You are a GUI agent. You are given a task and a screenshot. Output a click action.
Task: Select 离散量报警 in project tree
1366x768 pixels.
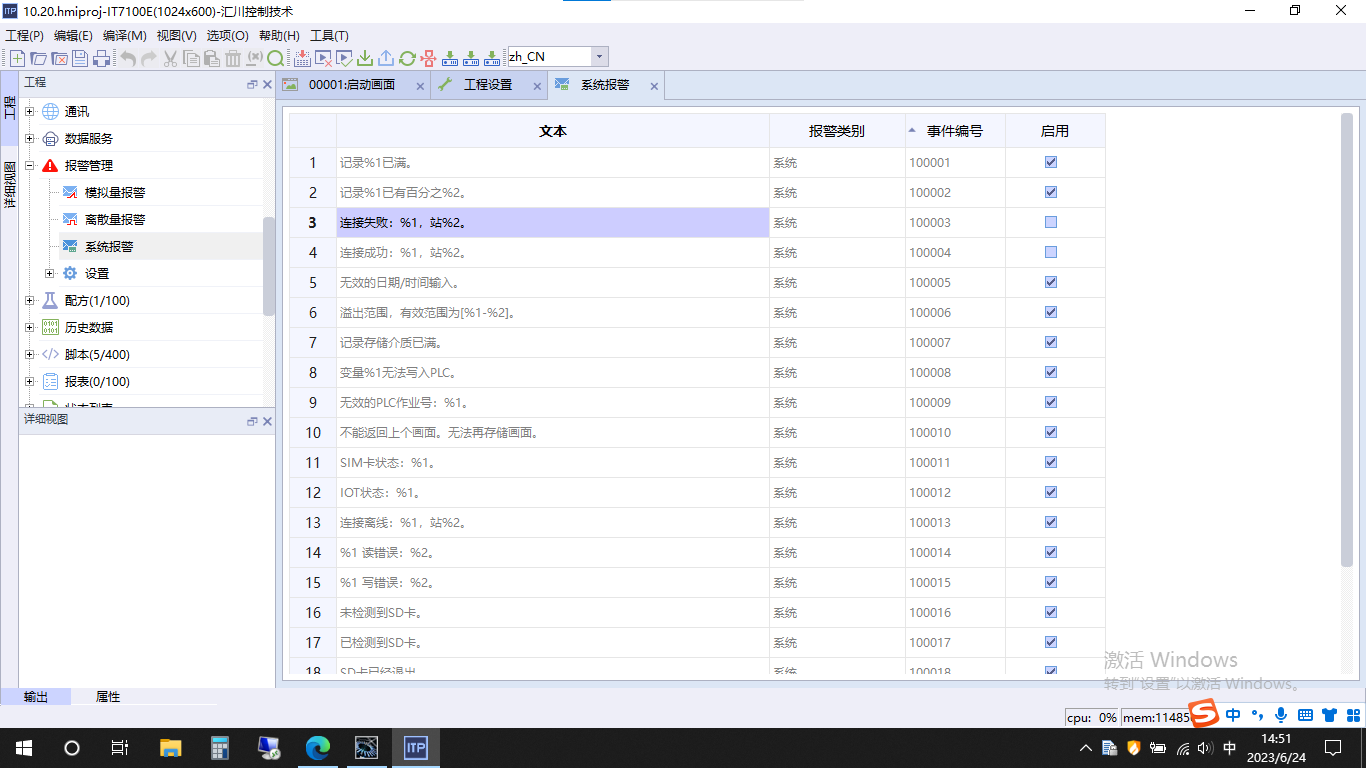[x=115, y=219]
